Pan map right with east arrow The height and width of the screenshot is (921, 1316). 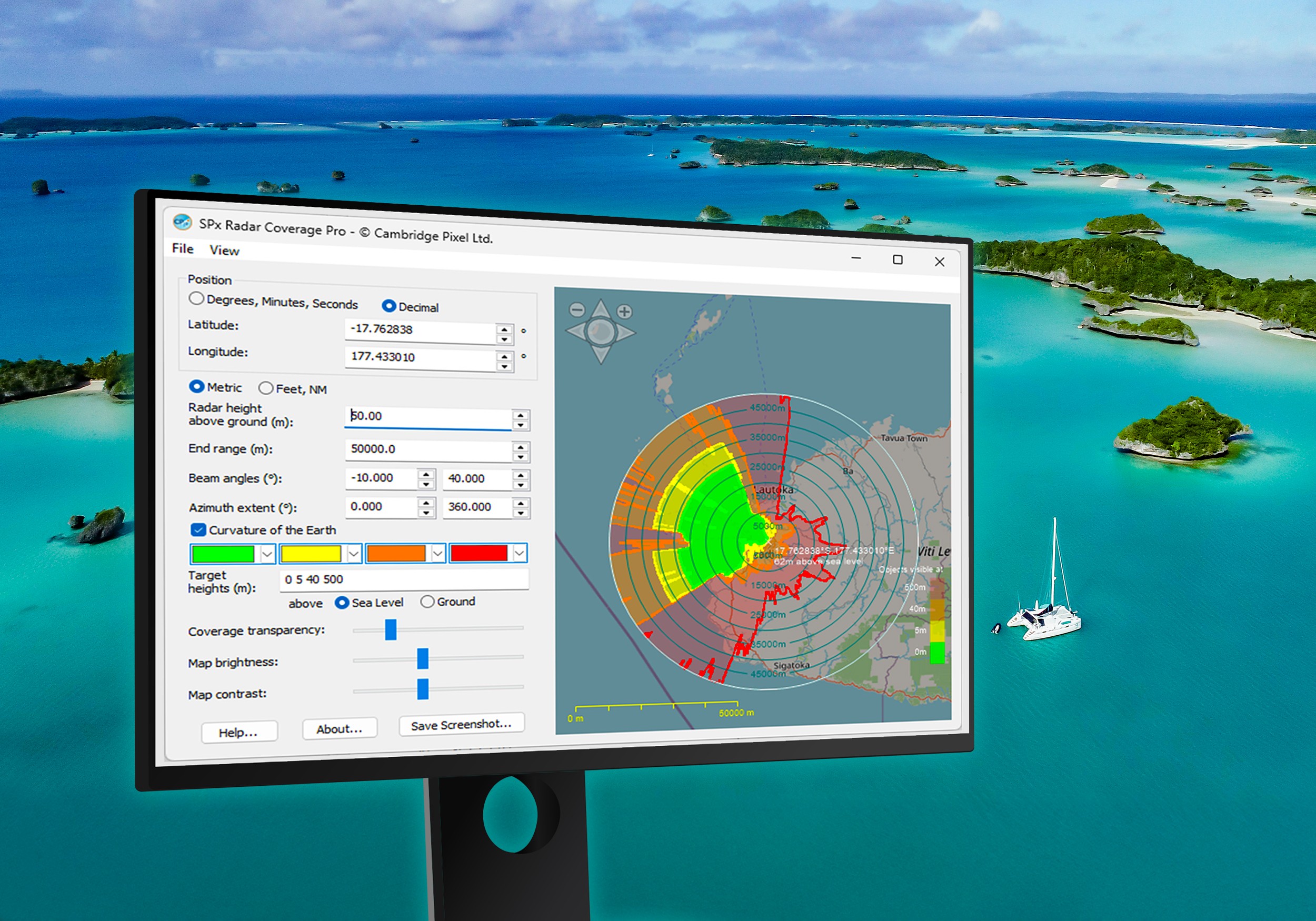[x=626, y=333]
